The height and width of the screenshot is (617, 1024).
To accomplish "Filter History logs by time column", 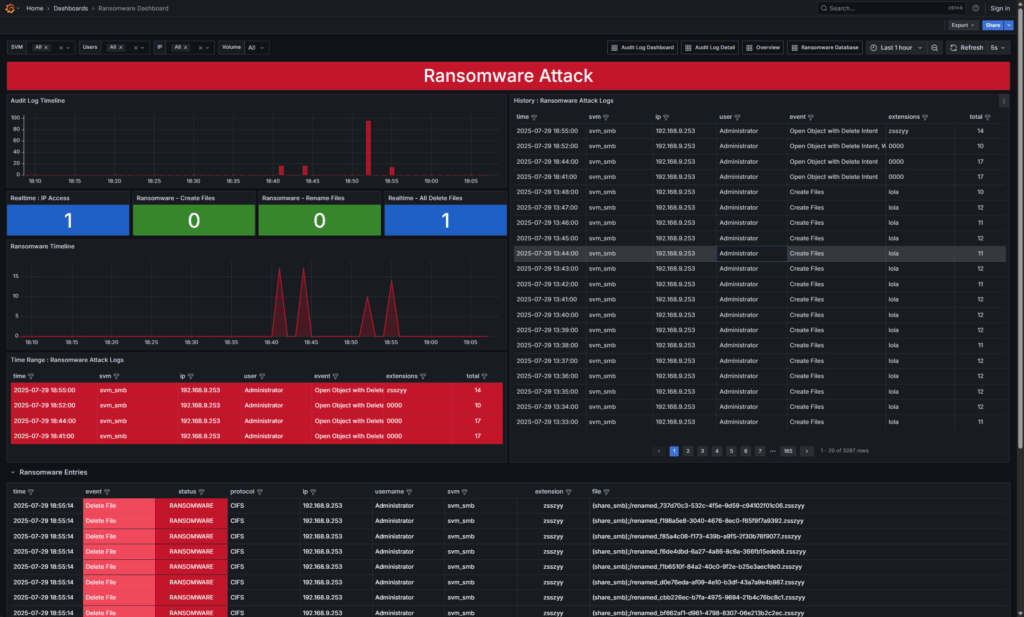I will (x=534, y=118).
